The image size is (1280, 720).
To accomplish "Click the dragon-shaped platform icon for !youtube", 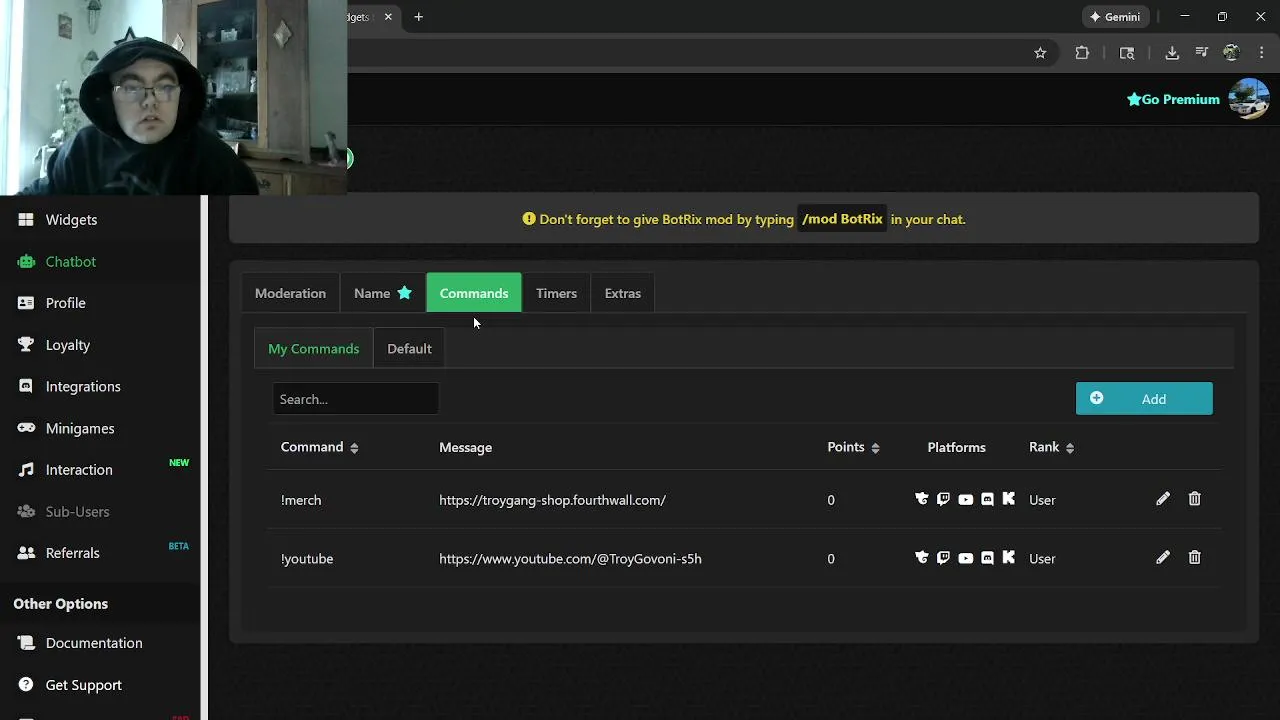I will (922, 557).
